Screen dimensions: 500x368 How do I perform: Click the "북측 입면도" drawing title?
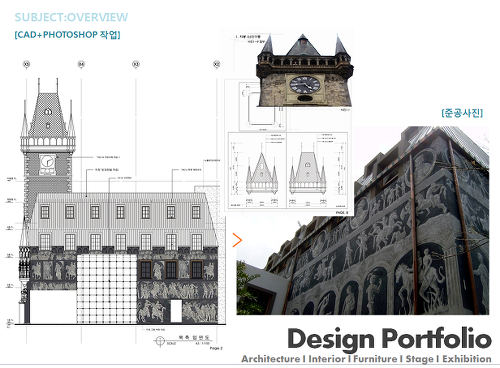[x=194, y=338]
